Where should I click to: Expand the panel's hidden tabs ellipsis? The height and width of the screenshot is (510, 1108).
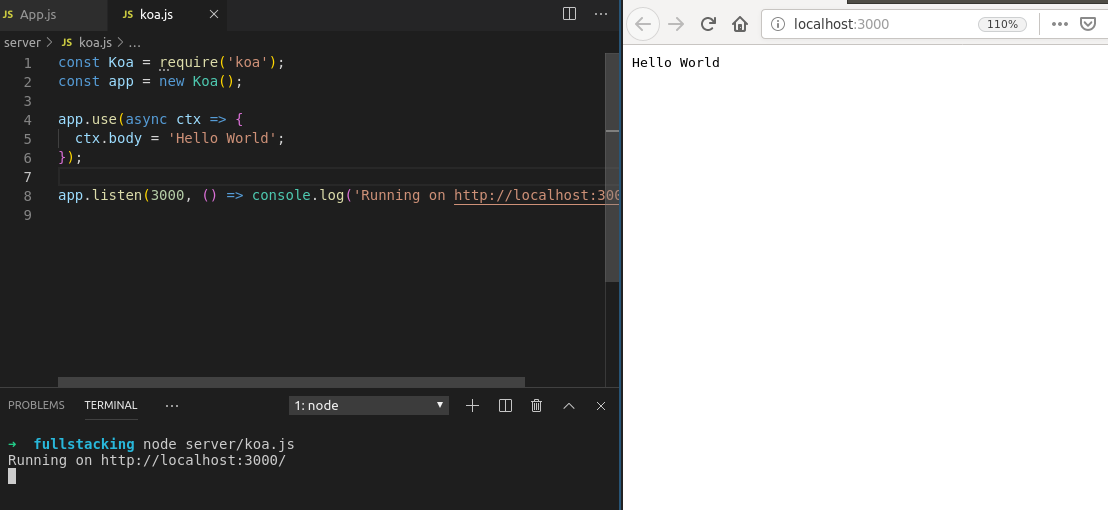tap(172, 405)
